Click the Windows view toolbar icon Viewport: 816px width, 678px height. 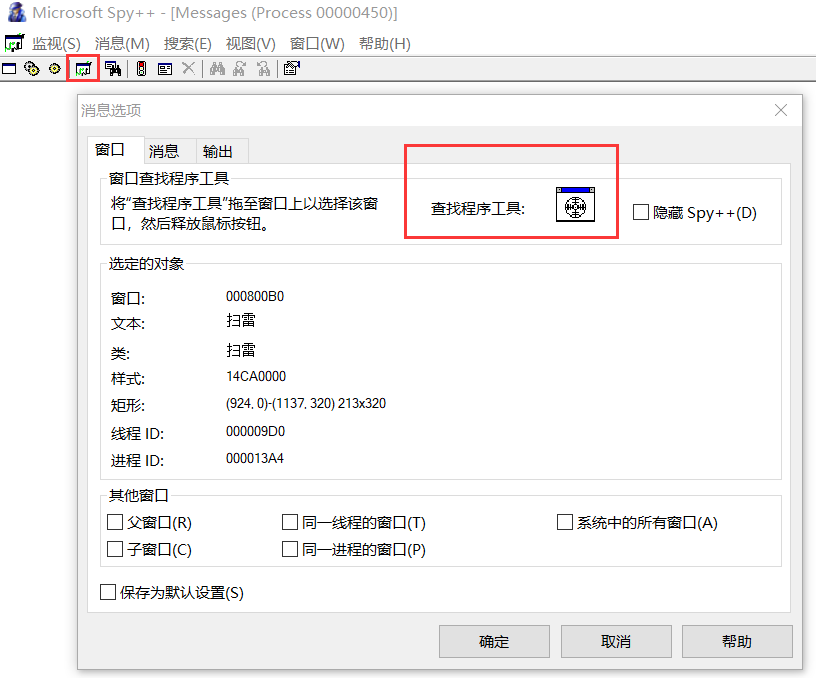point(9,68)
